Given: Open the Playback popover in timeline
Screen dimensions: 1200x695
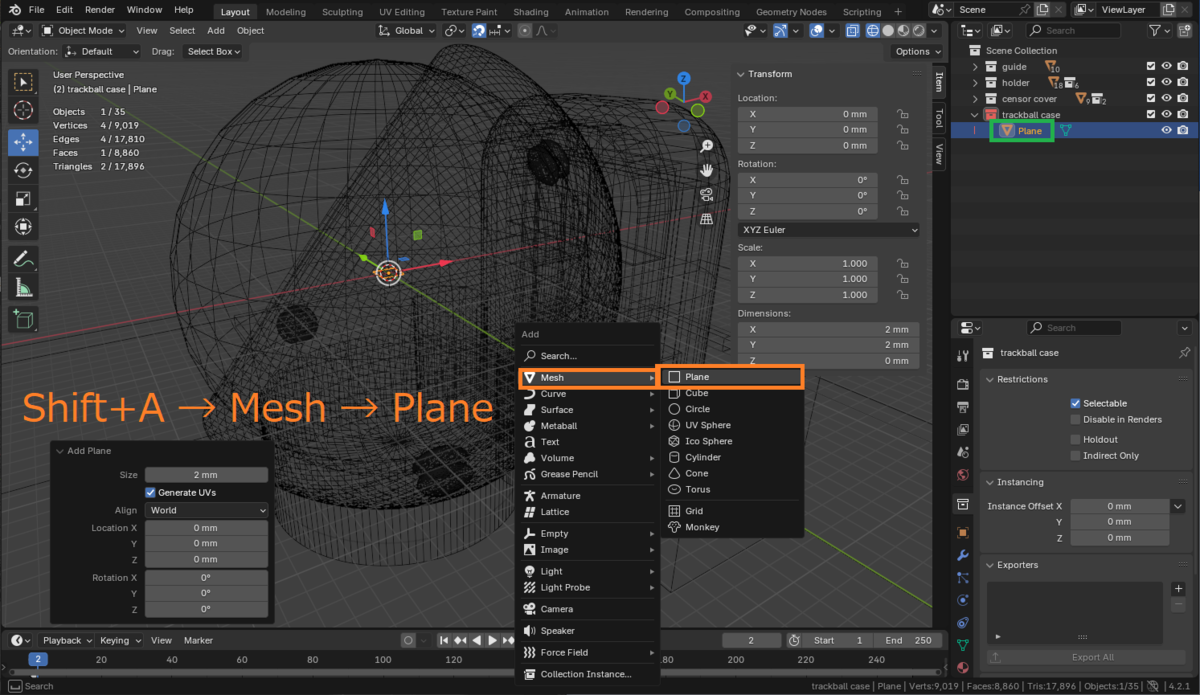Looking at the screenshot, I should [66, 640].
